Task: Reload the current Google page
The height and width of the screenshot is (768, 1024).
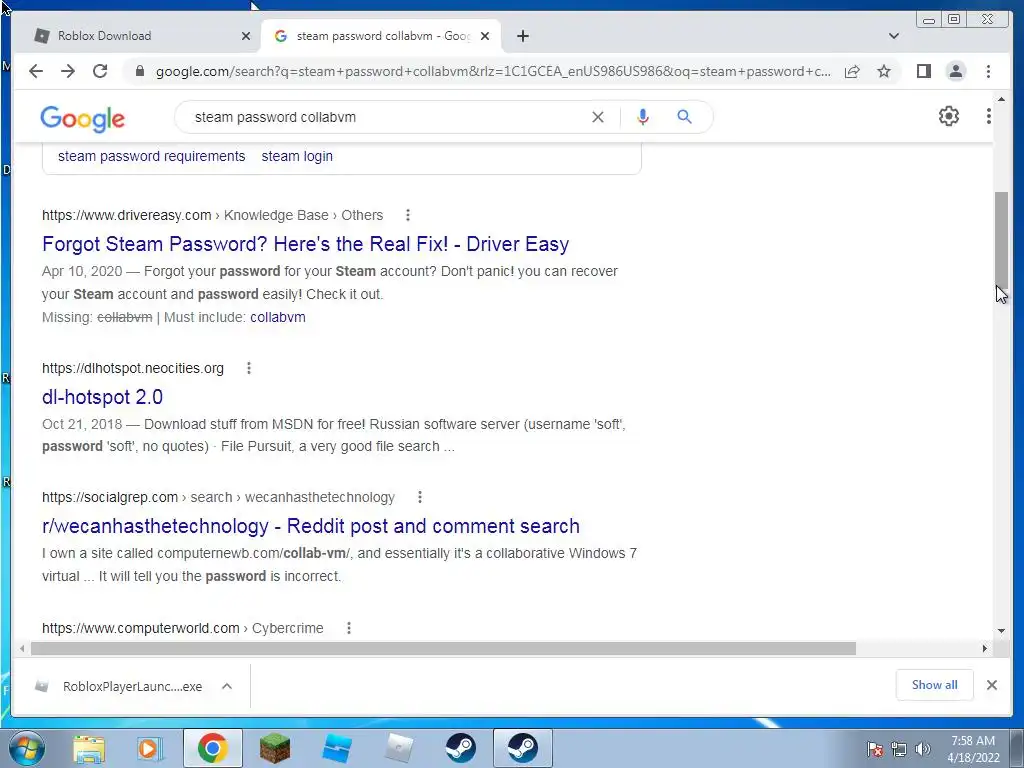Action: tap(100, 71)
